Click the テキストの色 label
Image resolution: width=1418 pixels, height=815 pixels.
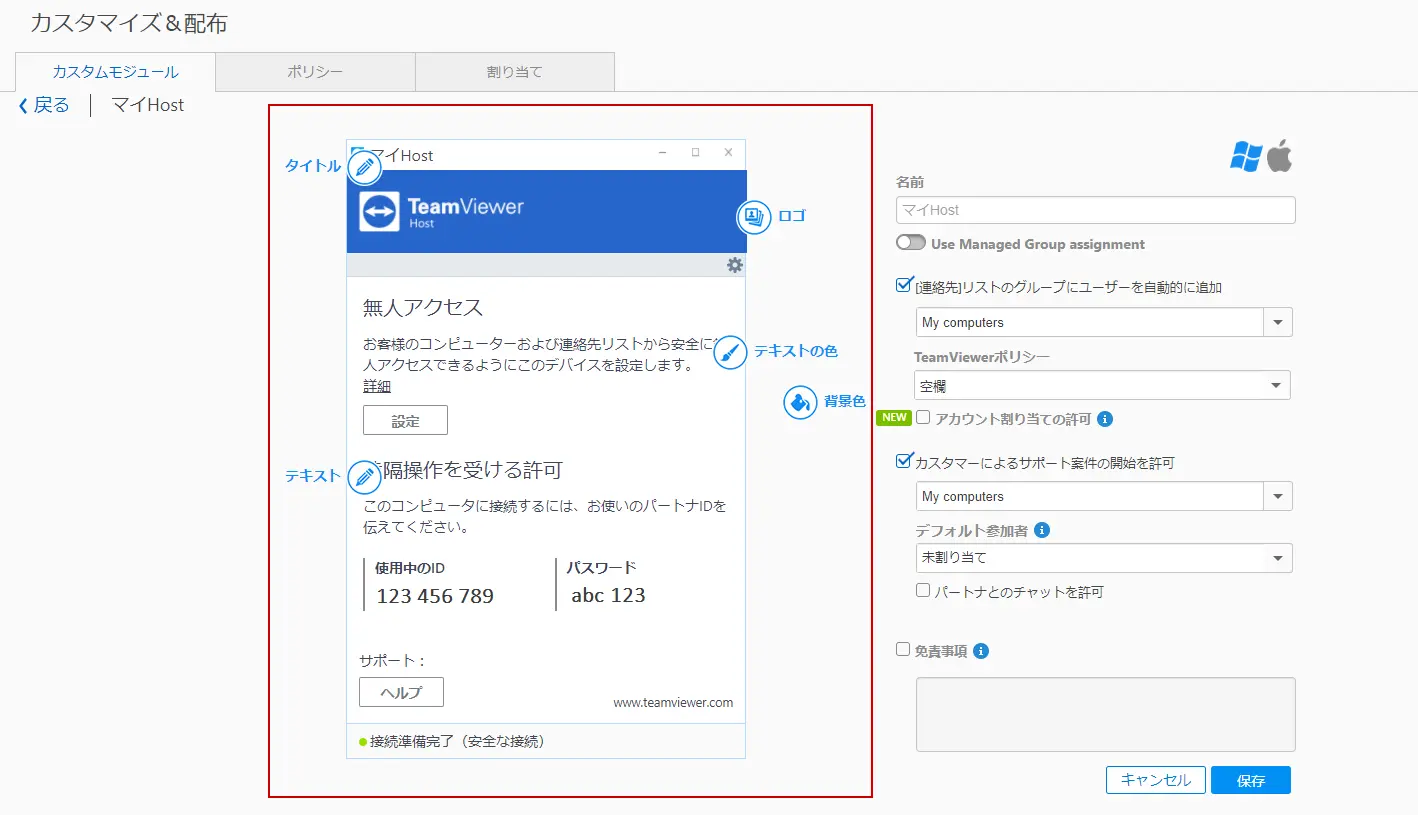(x=796, y=351)
